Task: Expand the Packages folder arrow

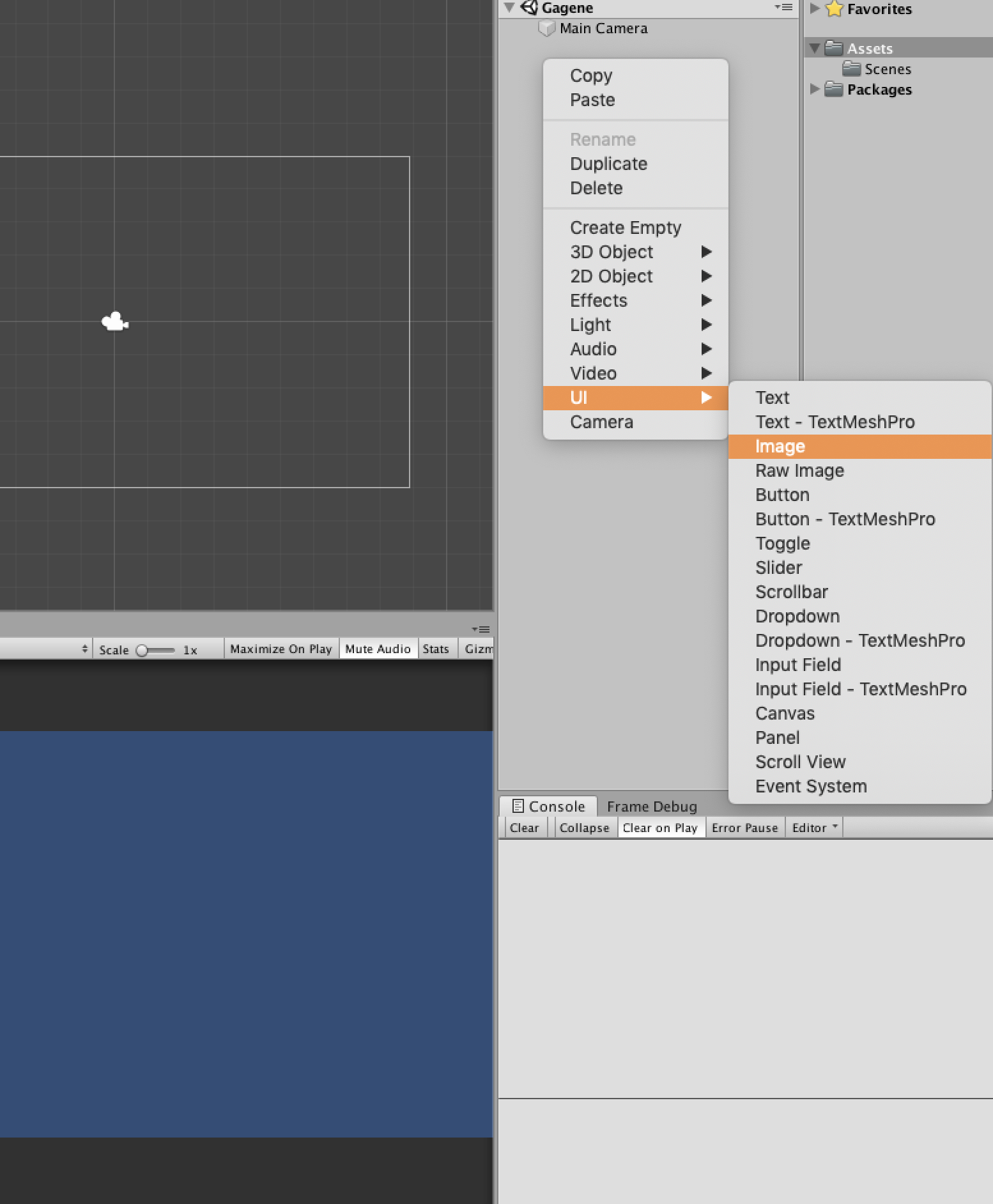Action: pos(815,89)
